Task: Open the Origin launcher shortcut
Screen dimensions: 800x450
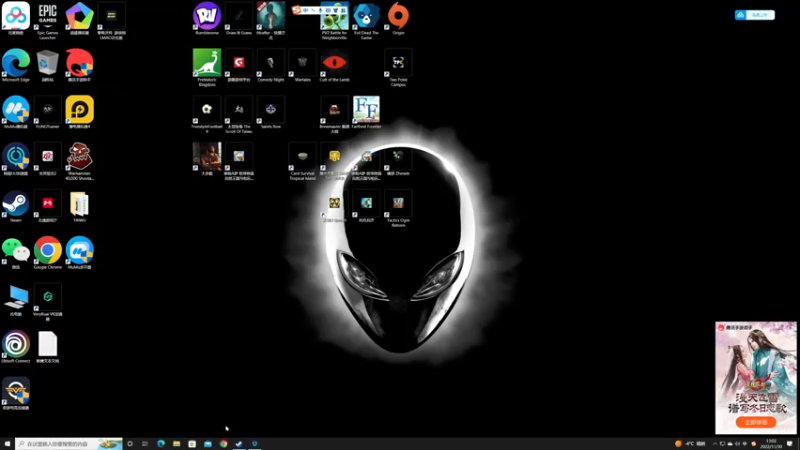Action: (398, 19)
